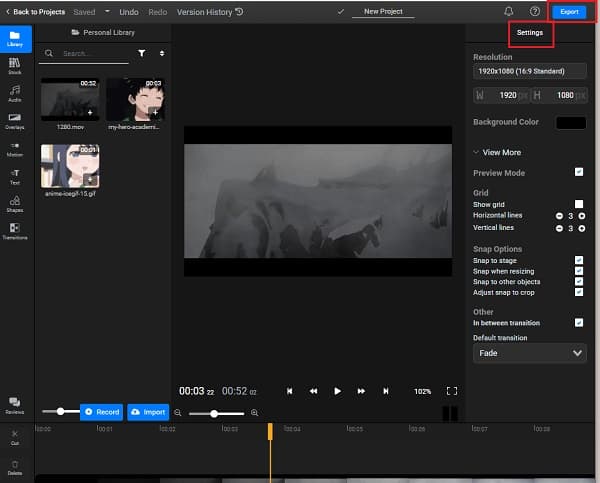Enable the Show grid checkbox

tap(579, 204)
